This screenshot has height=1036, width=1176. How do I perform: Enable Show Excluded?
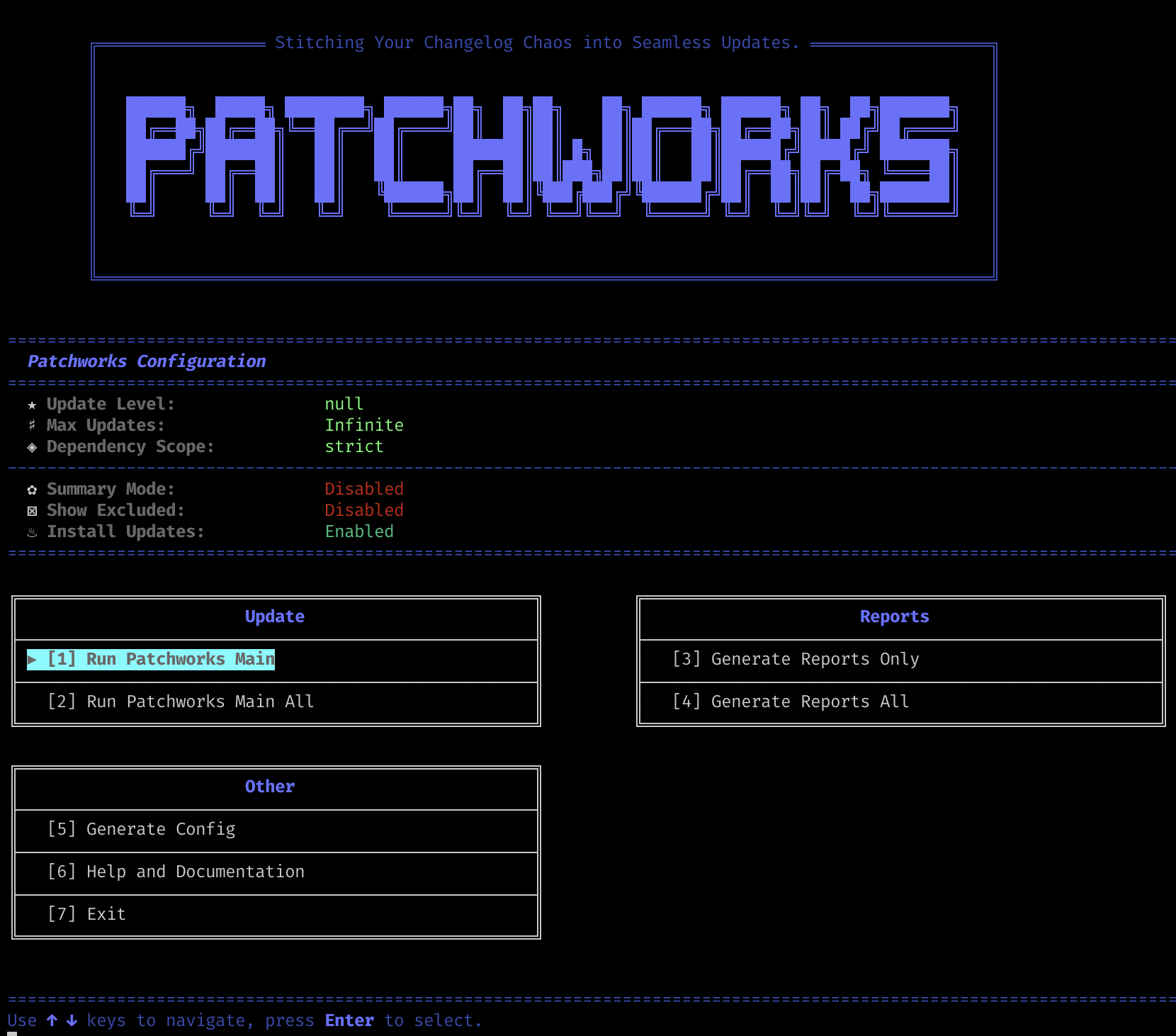(x=364, y=510)
